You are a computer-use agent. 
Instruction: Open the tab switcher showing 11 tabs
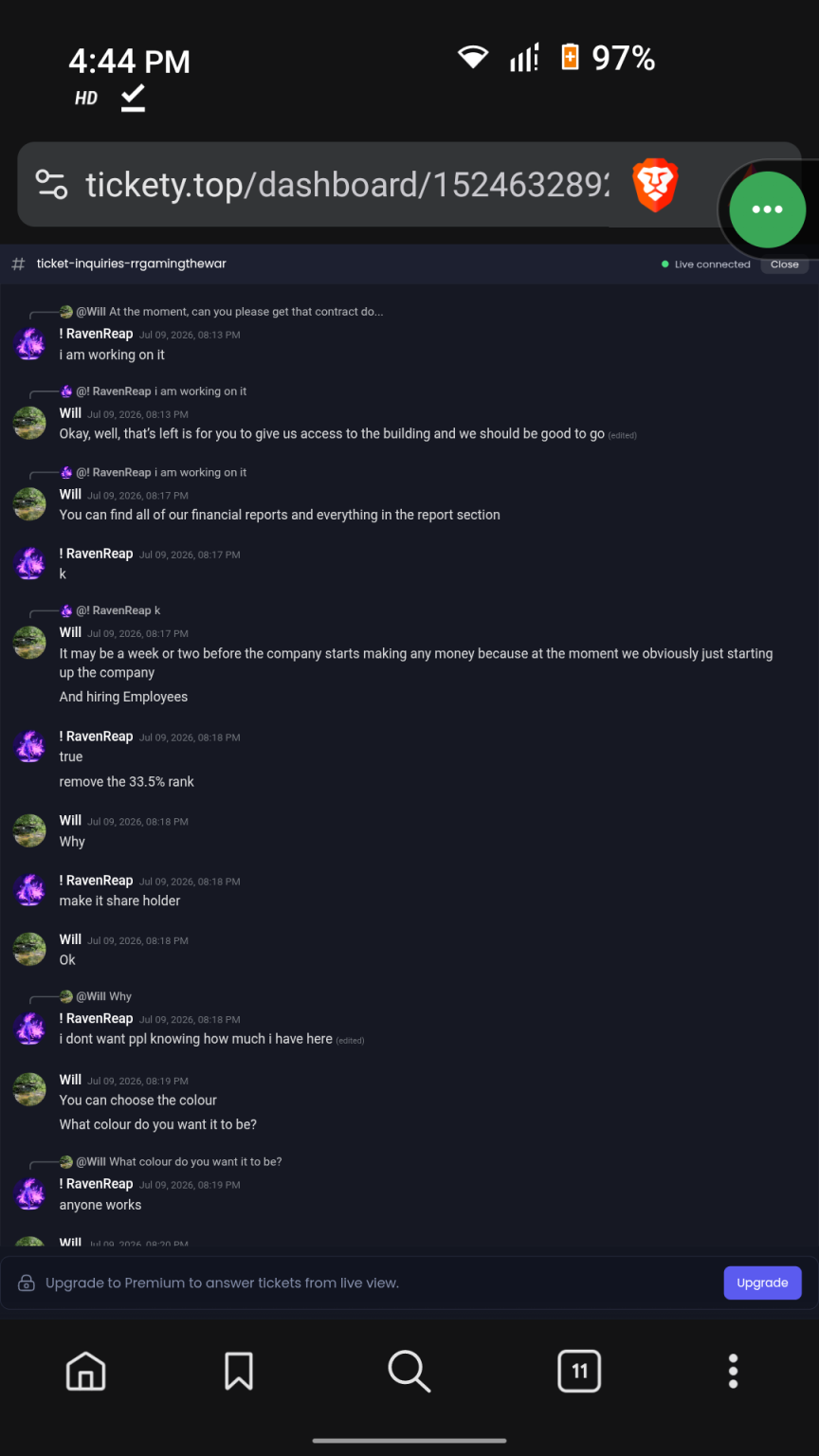(x=579, y=1371)
